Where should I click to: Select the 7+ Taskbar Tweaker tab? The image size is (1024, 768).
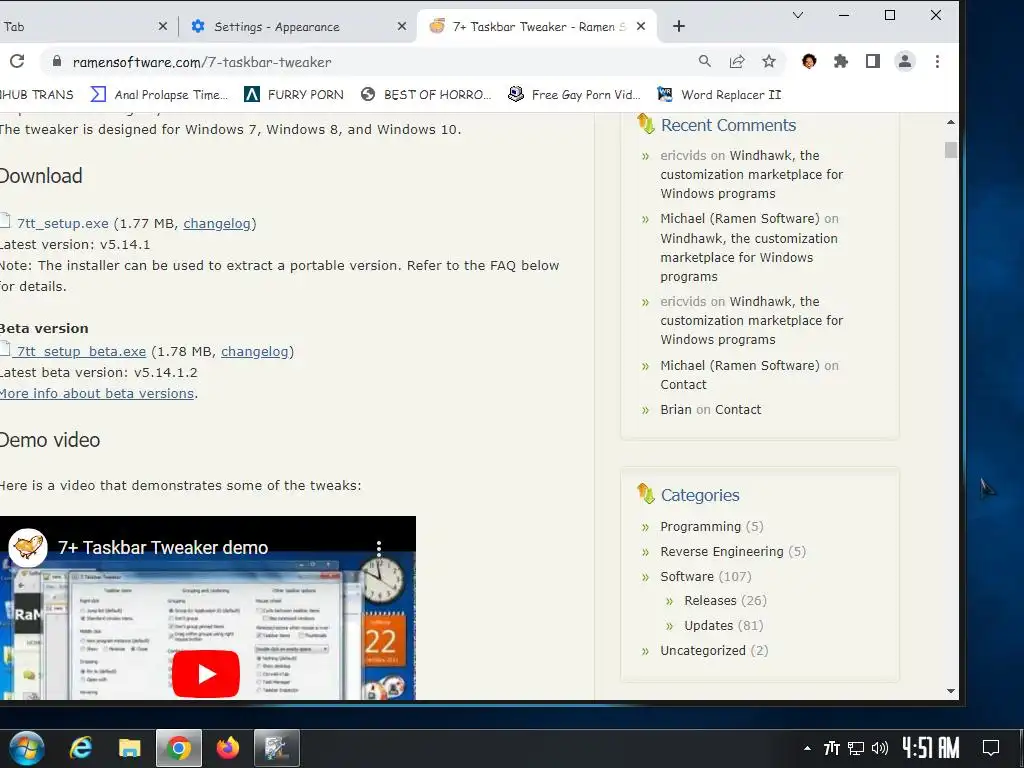537,26
